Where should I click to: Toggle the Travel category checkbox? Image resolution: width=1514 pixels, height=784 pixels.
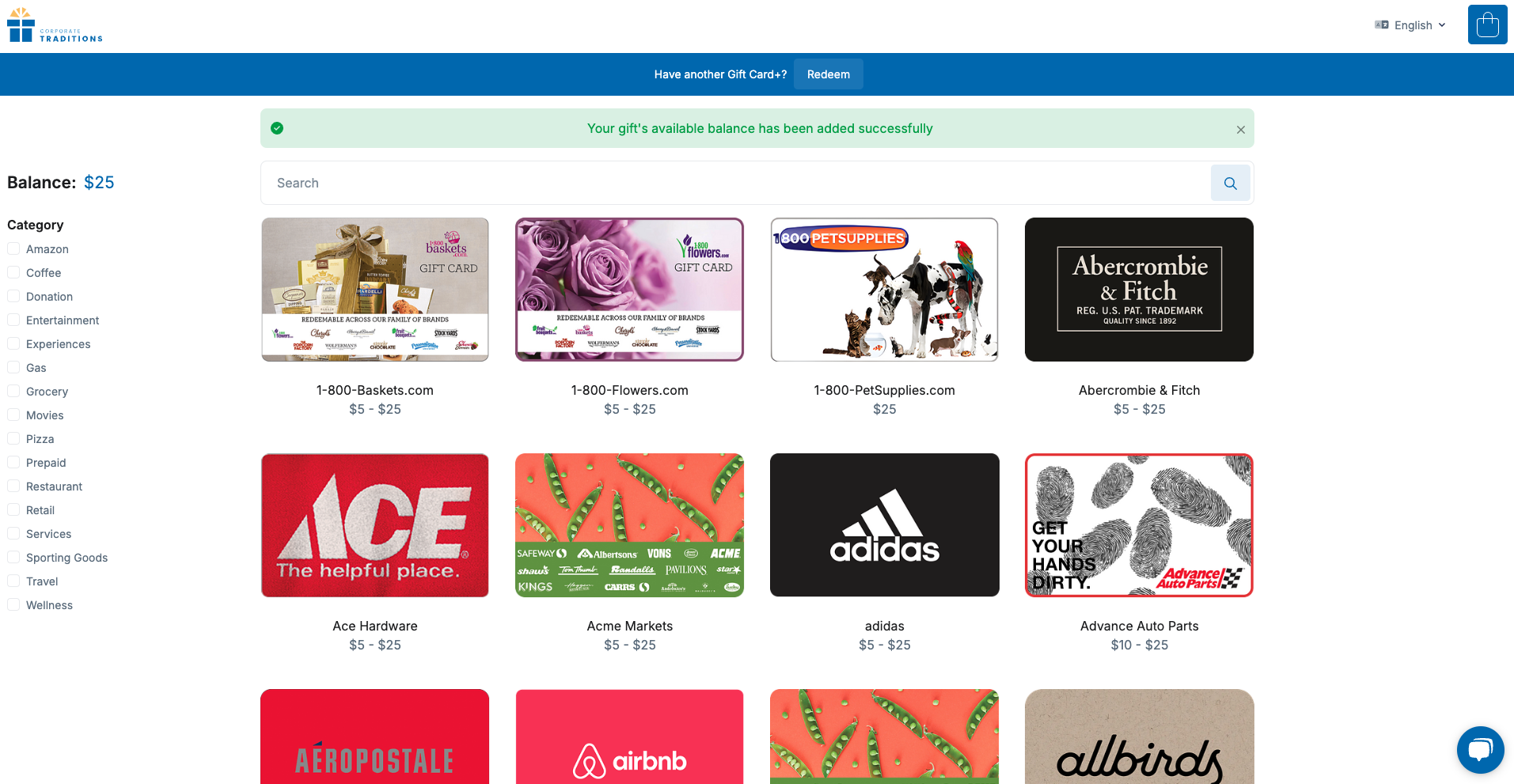coord(13,581)
